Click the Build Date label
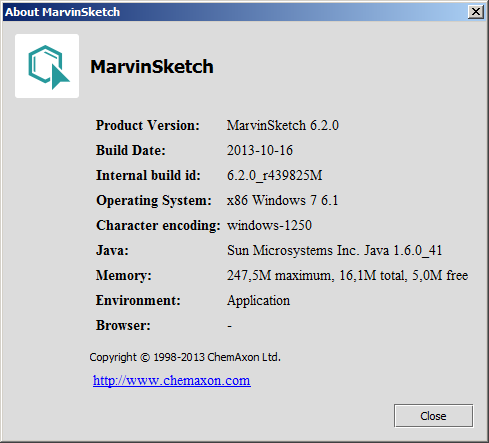 point(131,150)
